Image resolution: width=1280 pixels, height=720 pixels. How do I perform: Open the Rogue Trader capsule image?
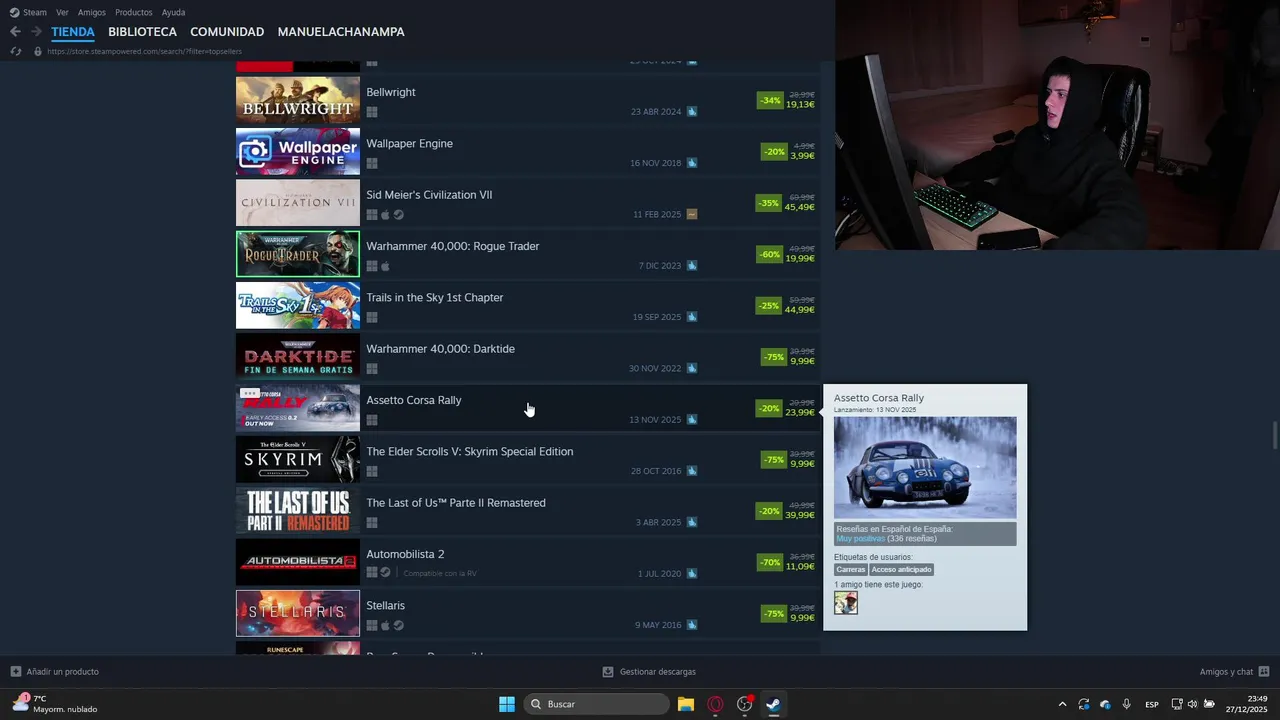pyautogui.click(x=298, y=254)
